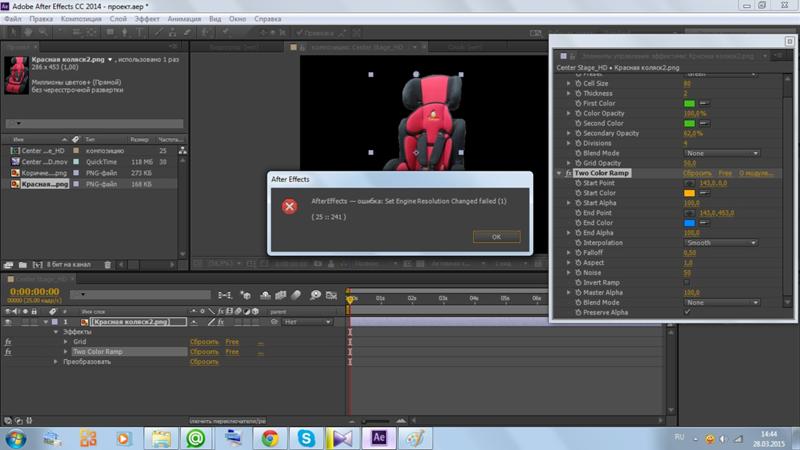Click the End Point crosshair icon

click(x=689, y=213)
